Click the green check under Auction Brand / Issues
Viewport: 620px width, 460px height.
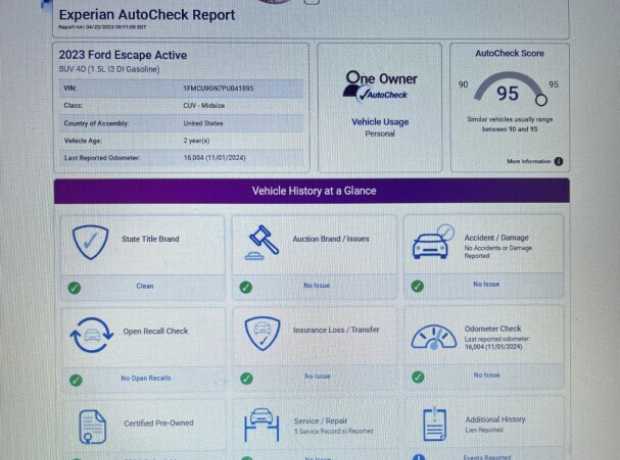246,287
